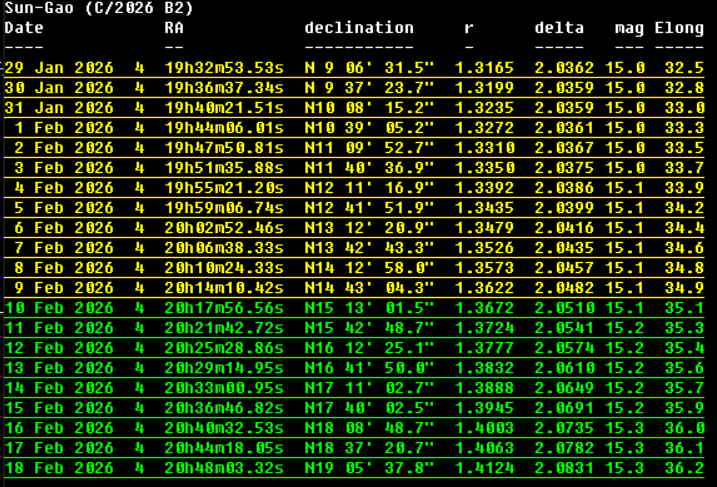Click the delta column header
The image size is (717, 487).
[559, 28]
